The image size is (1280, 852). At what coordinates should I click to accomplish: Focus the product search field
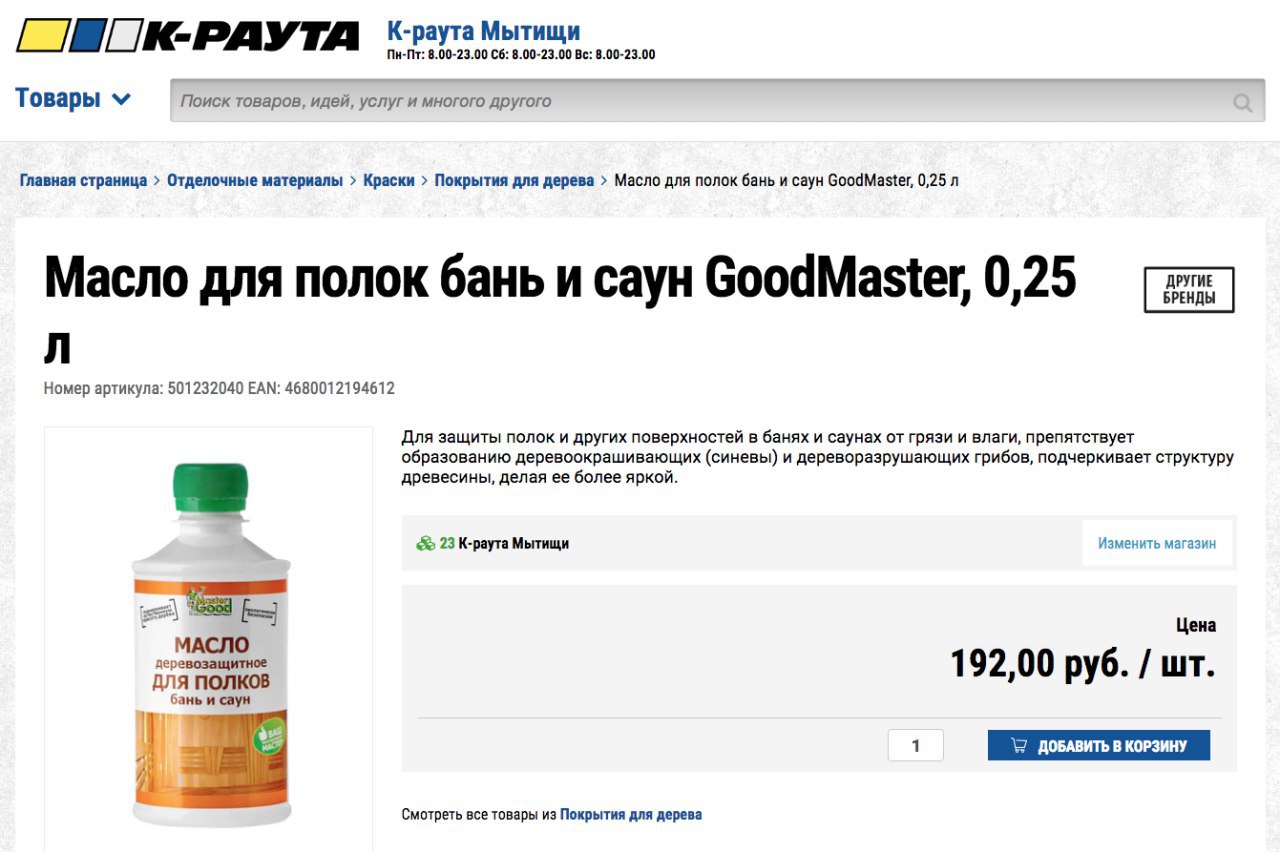(x=717, y=101)
